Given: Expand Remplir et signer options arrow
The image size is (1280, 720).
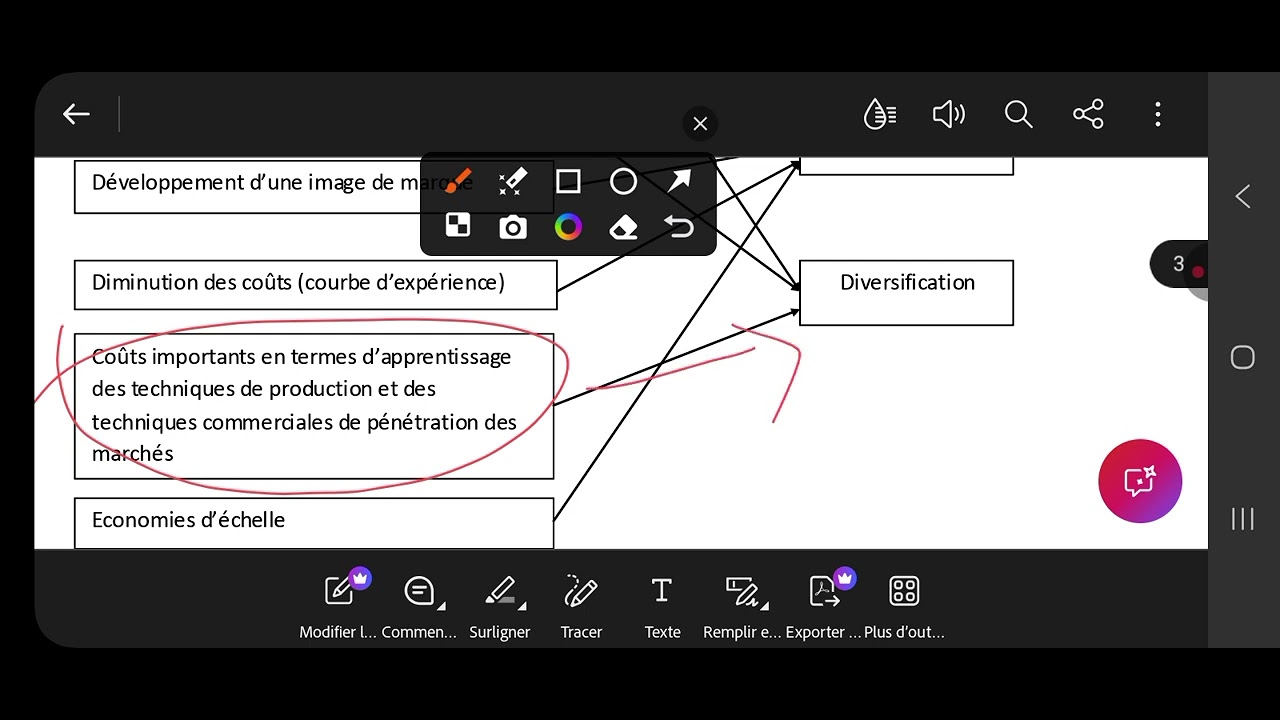Looking at the screenshot, I should click(765, 605).
